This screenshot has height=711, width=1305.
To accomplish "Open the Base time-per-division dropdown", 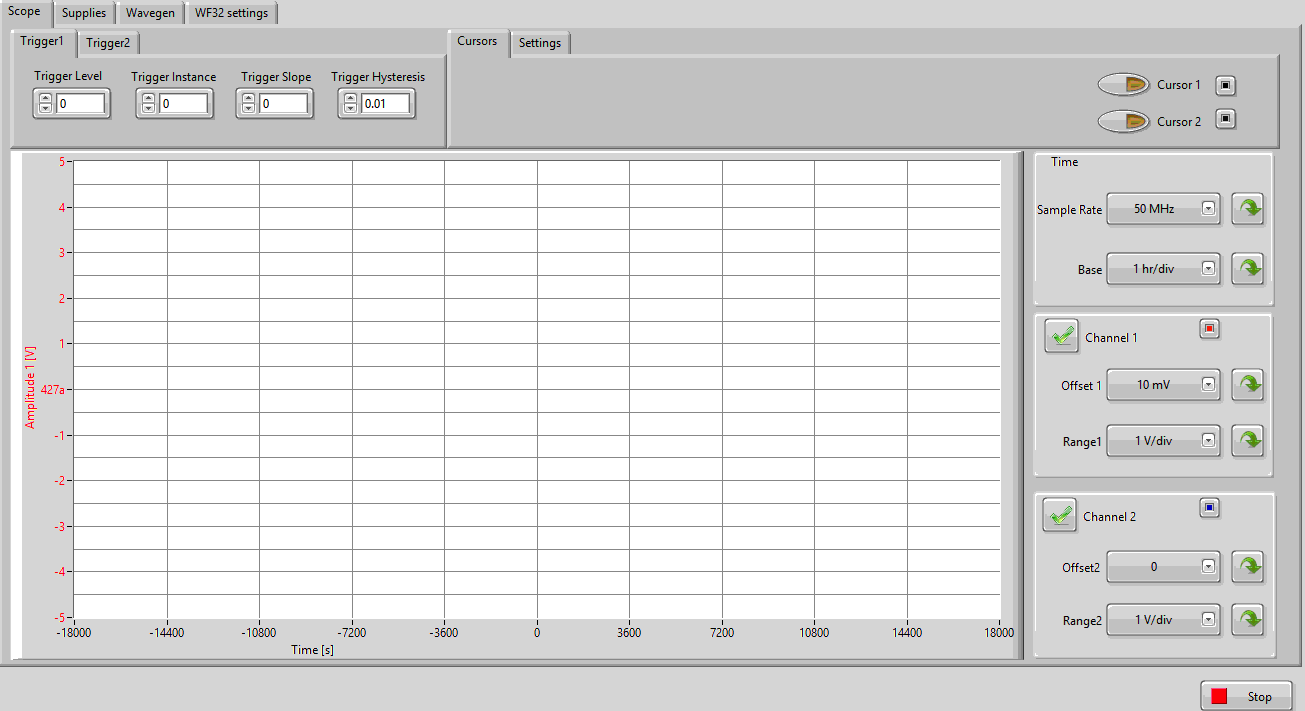I will [1209, 268].
